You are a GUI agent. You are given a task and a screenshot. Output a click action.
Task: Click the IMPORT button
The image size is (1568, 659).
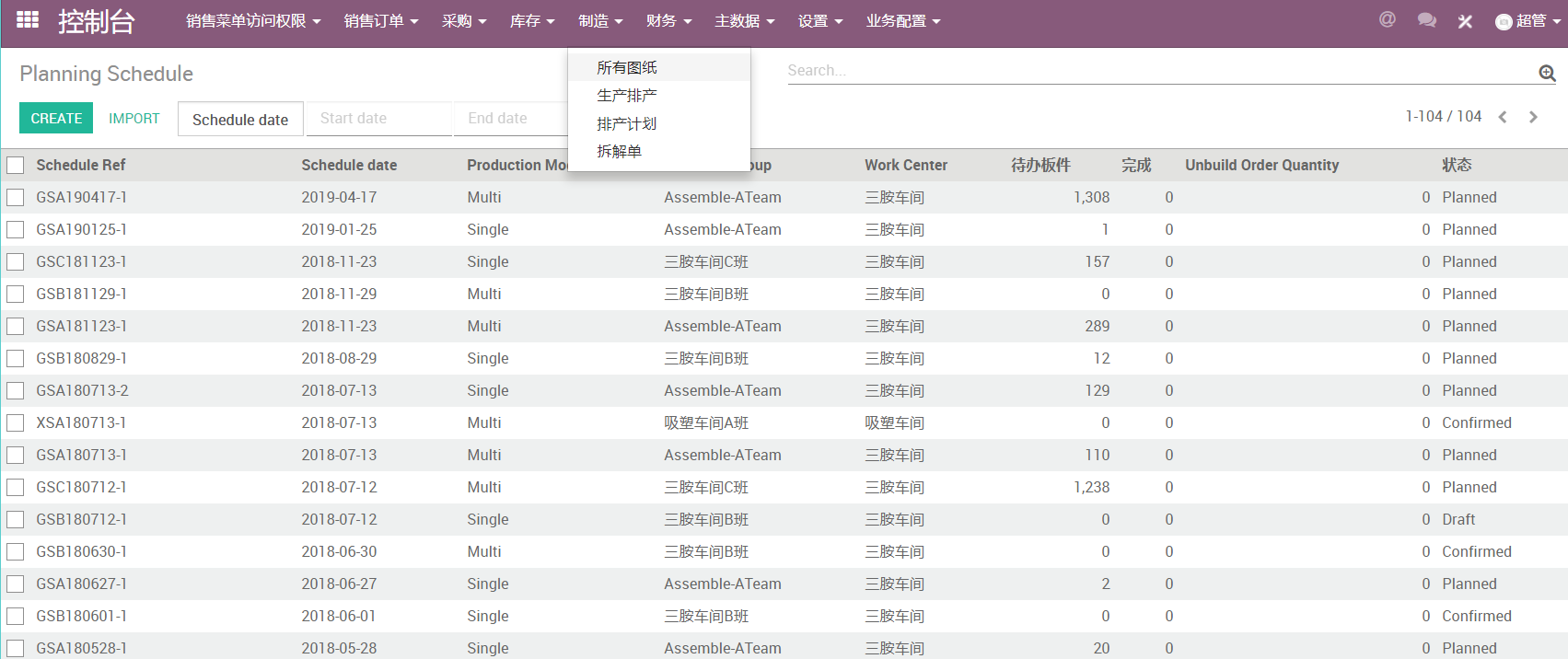[134, 118]
